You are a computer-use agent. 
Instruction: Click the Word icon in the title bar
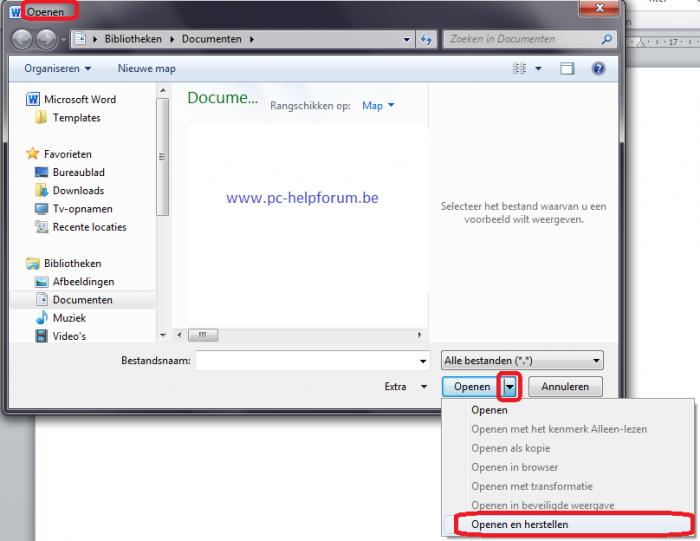16,12
